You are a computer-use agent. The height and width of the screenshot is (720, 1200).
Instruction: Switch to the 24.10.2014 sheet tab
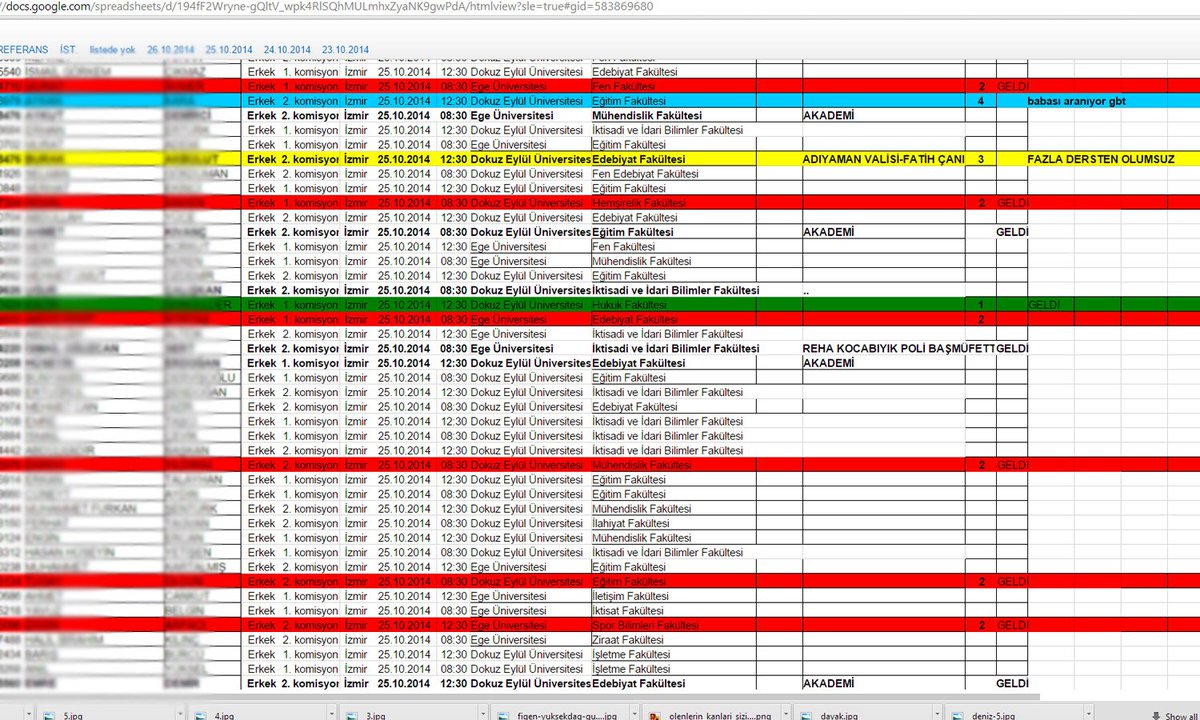(288, 49)
